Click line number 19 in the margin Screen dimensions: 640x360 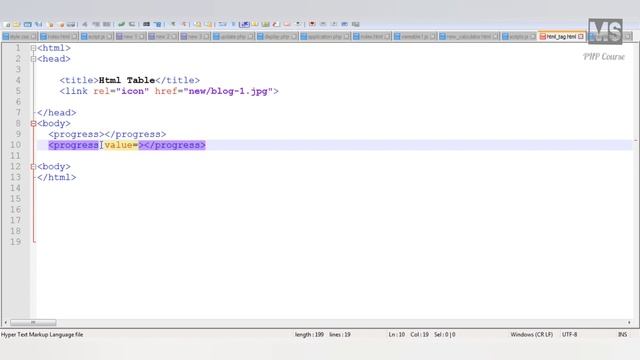pos(16,242)
